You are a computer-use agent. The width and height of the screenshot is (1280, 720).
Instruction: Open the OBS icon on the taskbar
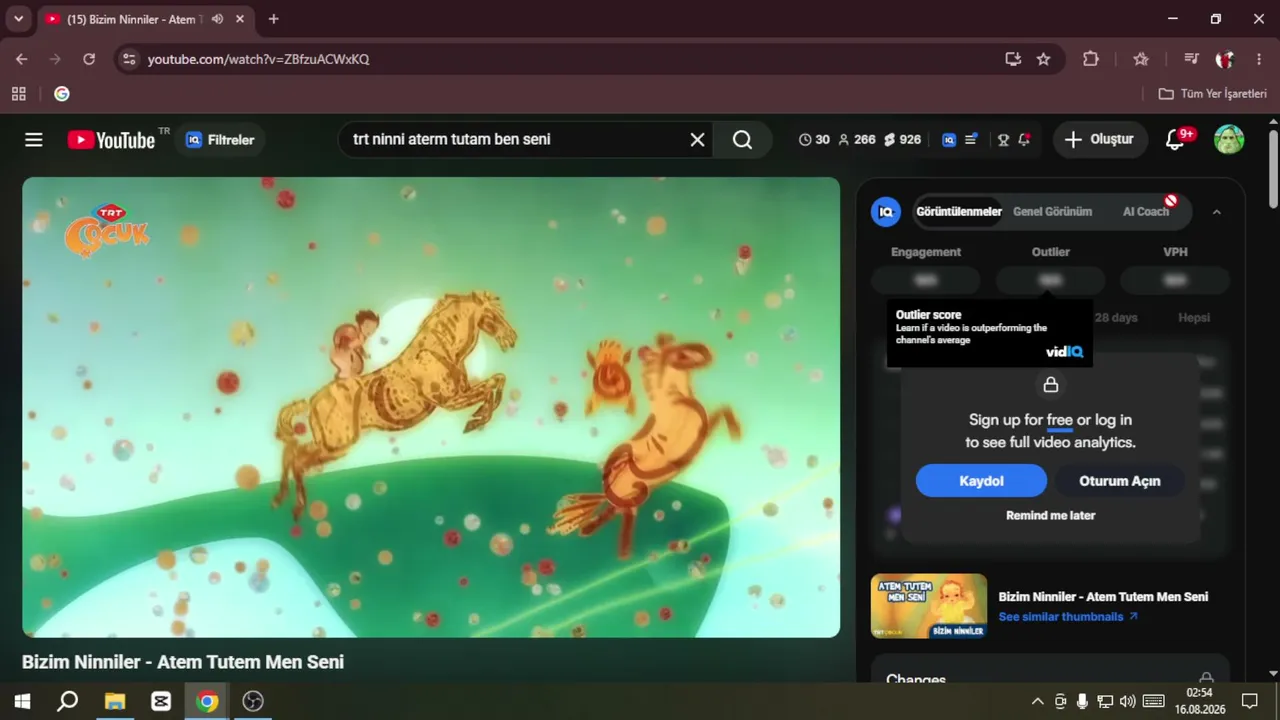(x=253, y=701)
